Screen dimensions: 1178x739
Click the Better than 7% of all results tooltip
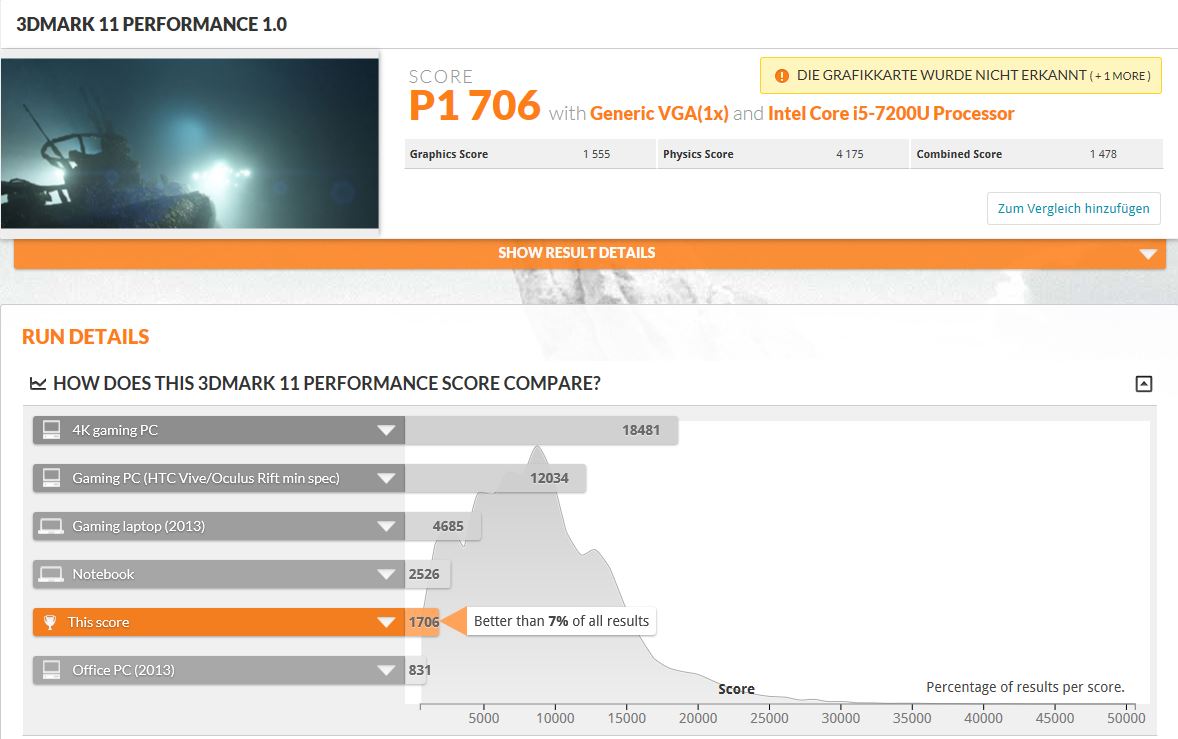[561, 621]
